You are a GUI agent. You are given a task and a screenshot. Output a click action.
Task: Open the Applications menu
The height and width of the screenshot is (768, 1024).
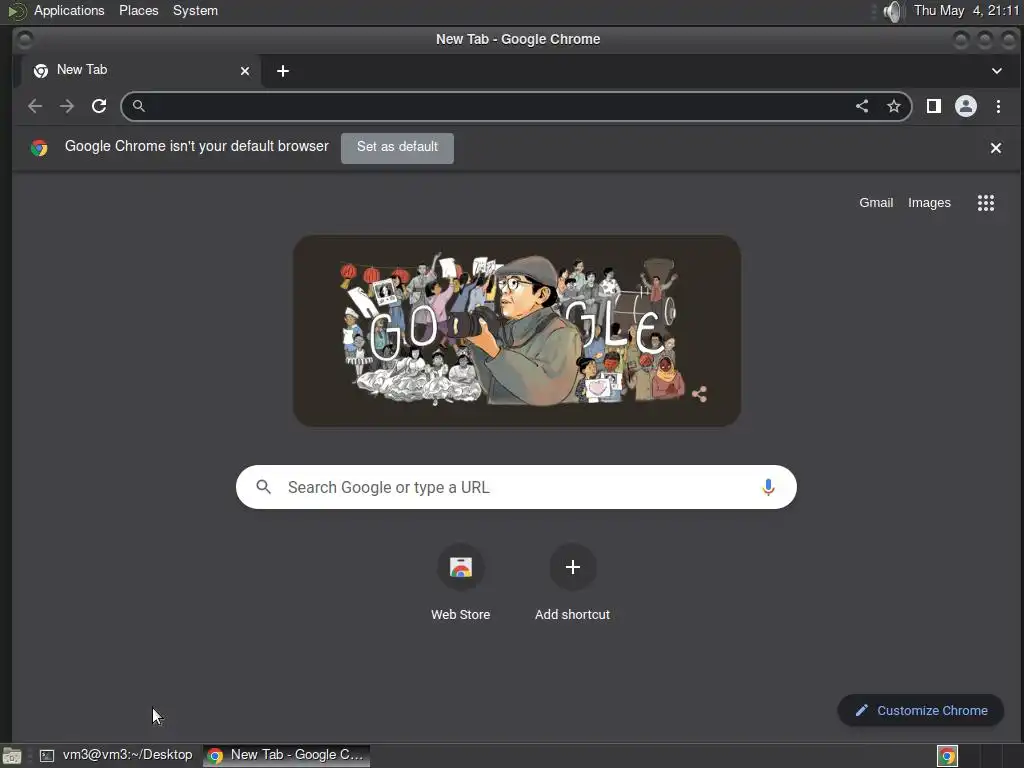point(69,10)
